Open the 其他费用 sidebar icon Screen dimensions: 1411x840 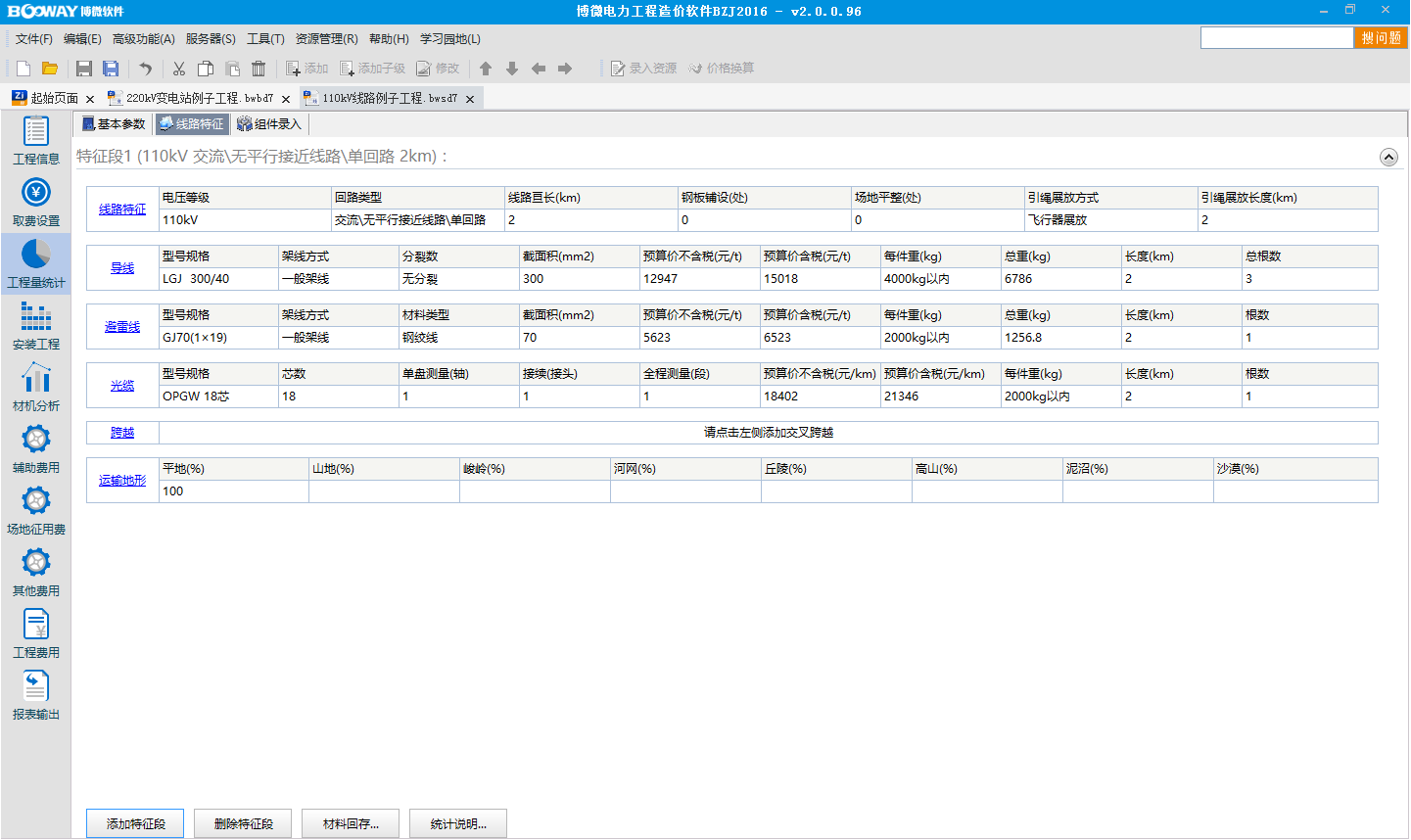pyautogui.click(x=36, y=573)
